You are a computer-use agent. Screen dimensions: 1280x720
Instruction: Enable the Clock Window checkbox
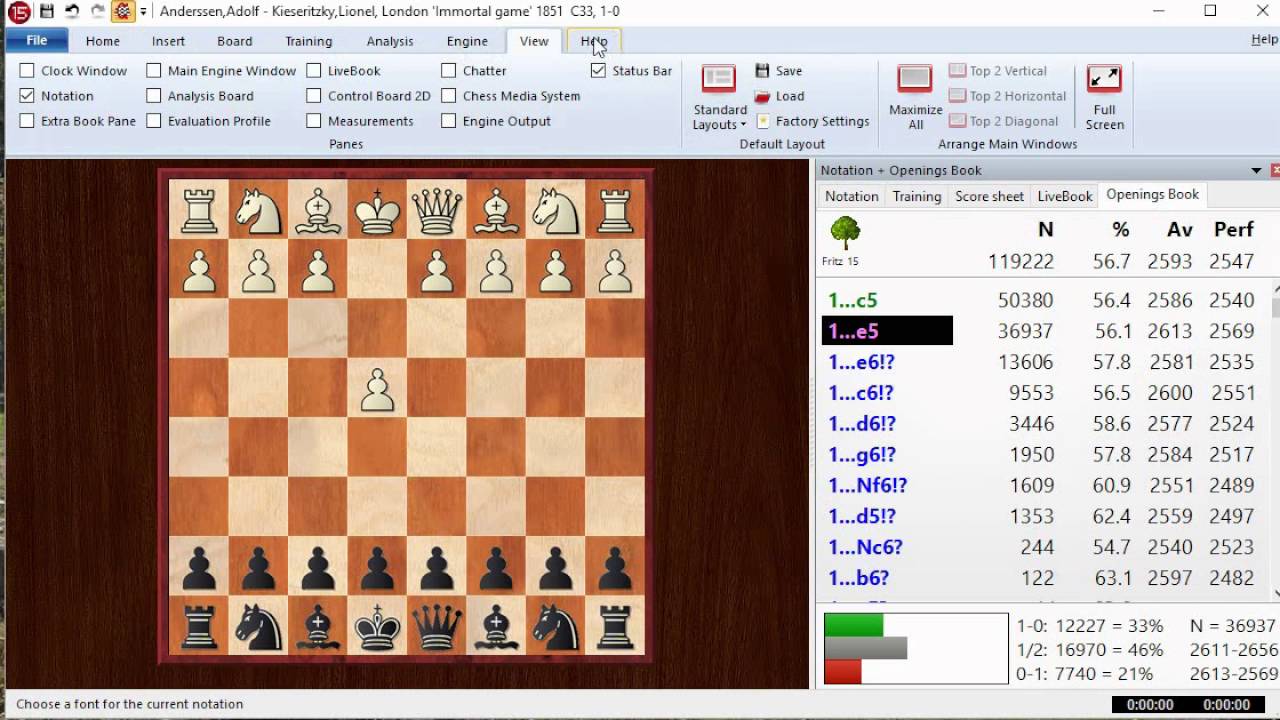27,71
